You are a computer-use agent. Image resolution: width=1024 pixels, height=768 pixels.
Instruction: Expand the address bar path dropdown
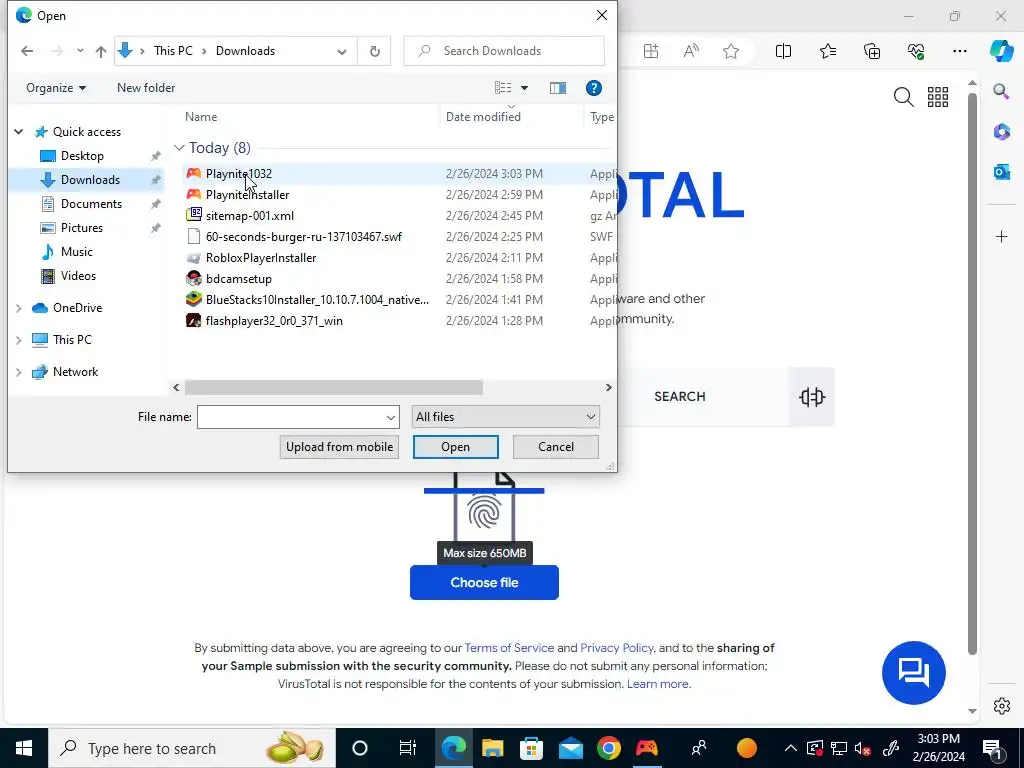[x=342, y=52]
